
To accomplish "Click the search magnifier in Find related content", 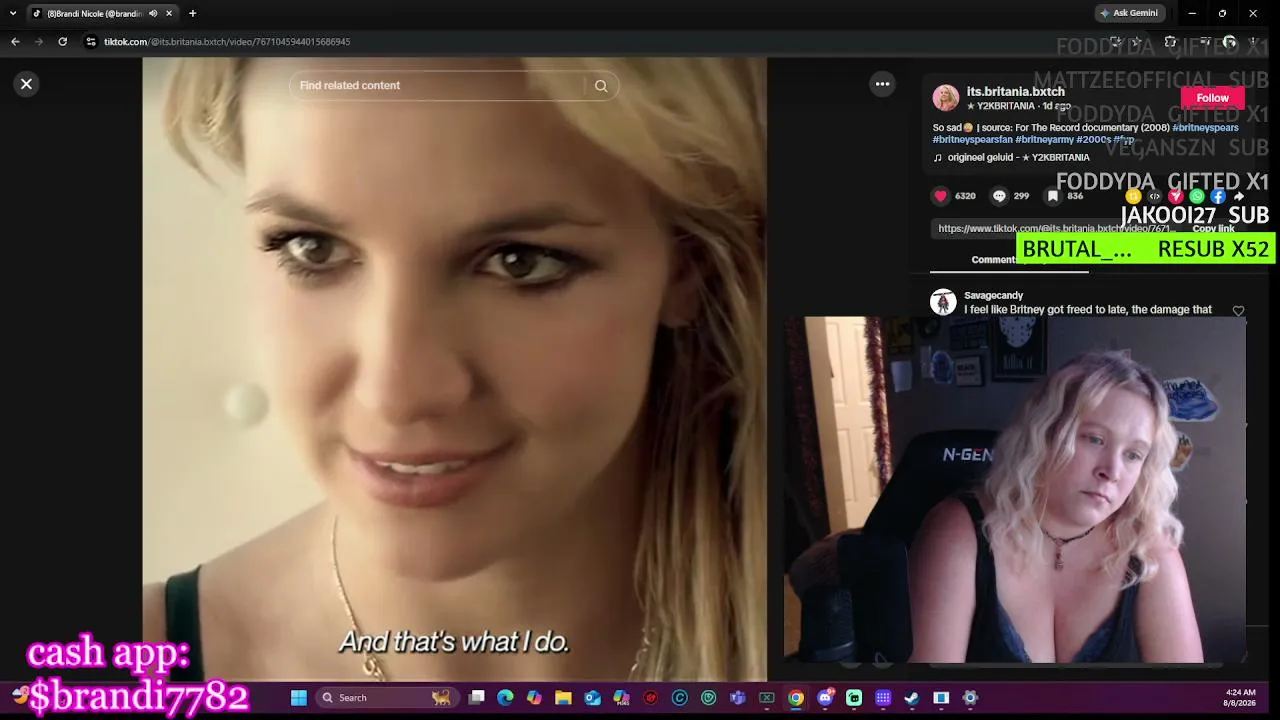I will click(601, 86).
